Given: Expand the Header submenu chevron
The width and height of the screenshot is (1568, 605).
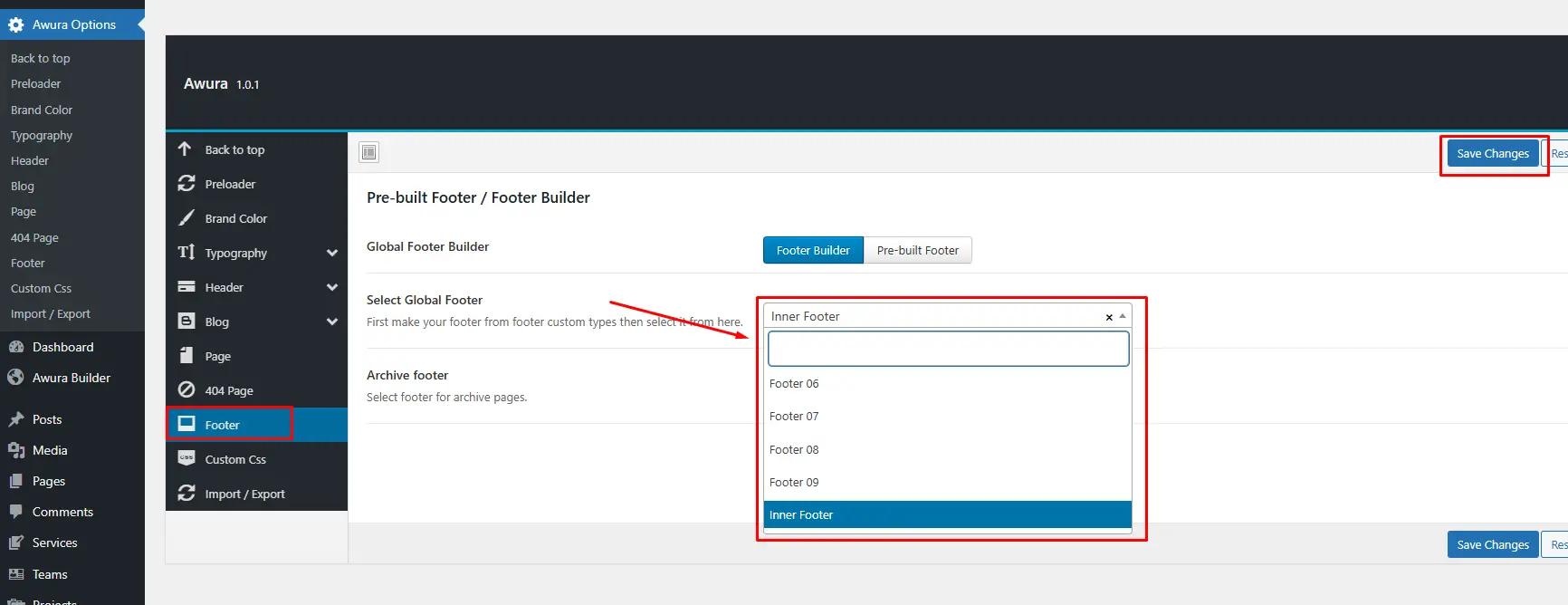Looking at the screenshot, I should point(332,287).
